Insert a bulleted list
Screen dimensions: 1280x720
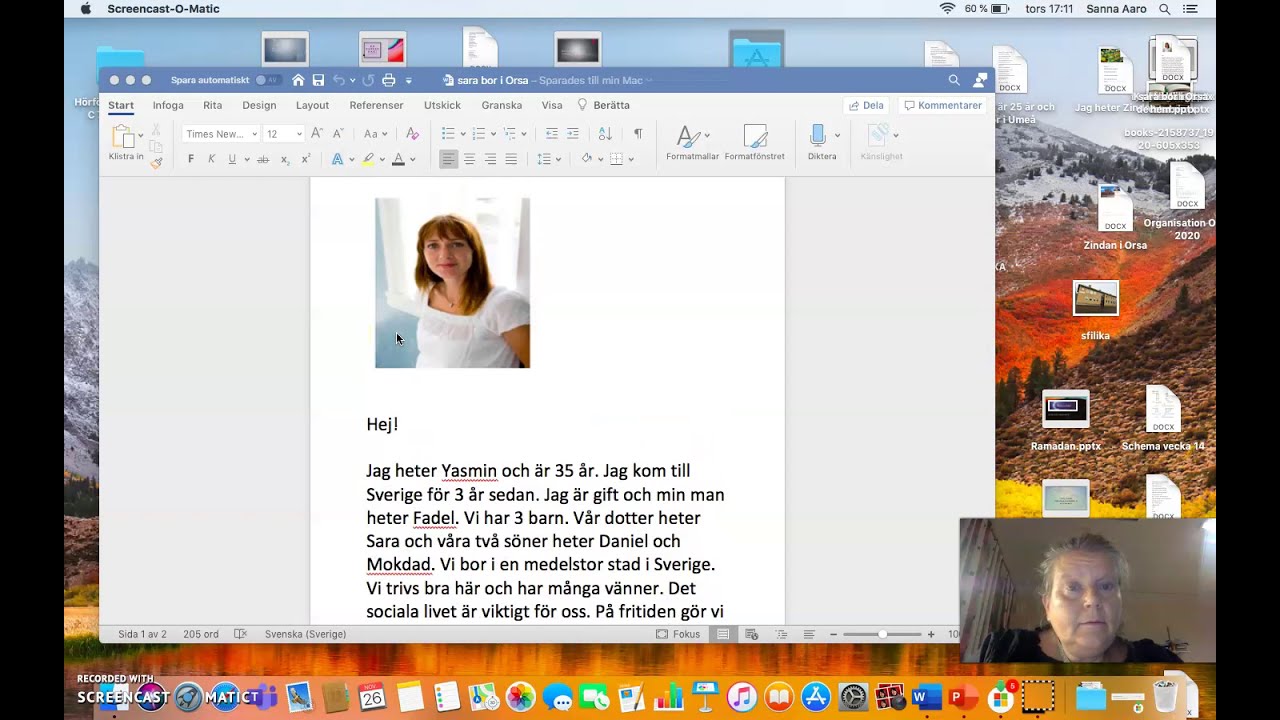(x=448, y=133)
